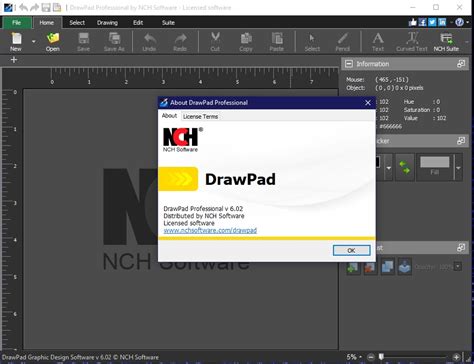Open the File menu tab
Image resolution: width=474 pixels, height=364 pixels.
click(17, 23)
